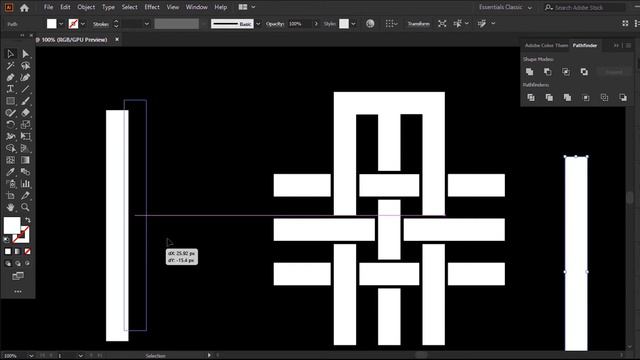
Task: Select the Mesh tool
Action: 11,160
